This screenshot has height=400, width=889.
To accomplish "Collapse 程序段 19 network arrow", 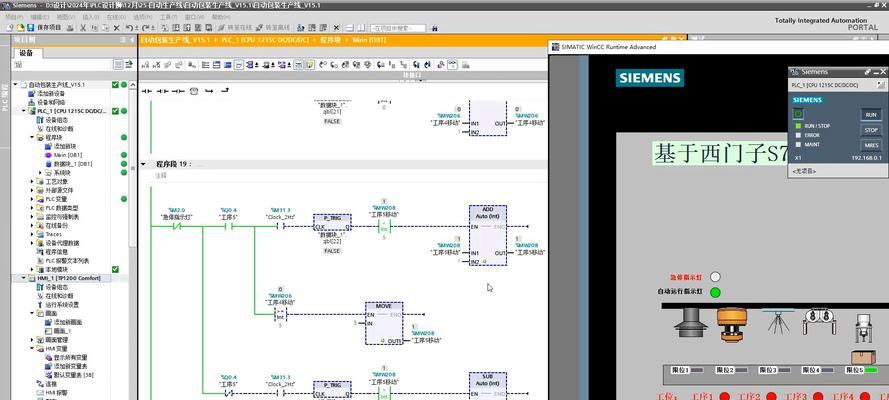I will pos(143,164).
